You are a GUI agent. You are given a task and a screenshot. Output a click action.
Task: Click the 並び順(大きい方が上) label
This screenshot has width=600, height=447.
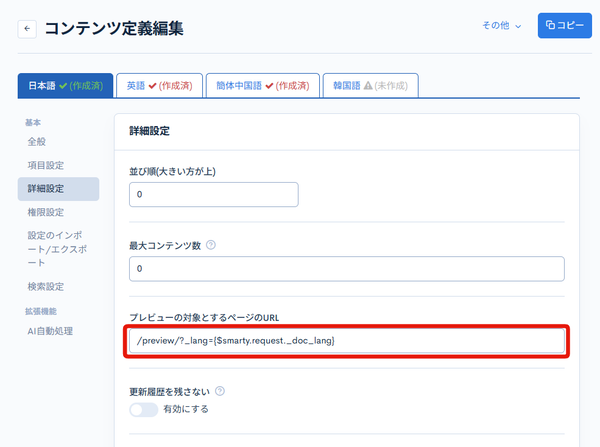tap(172, 171)
